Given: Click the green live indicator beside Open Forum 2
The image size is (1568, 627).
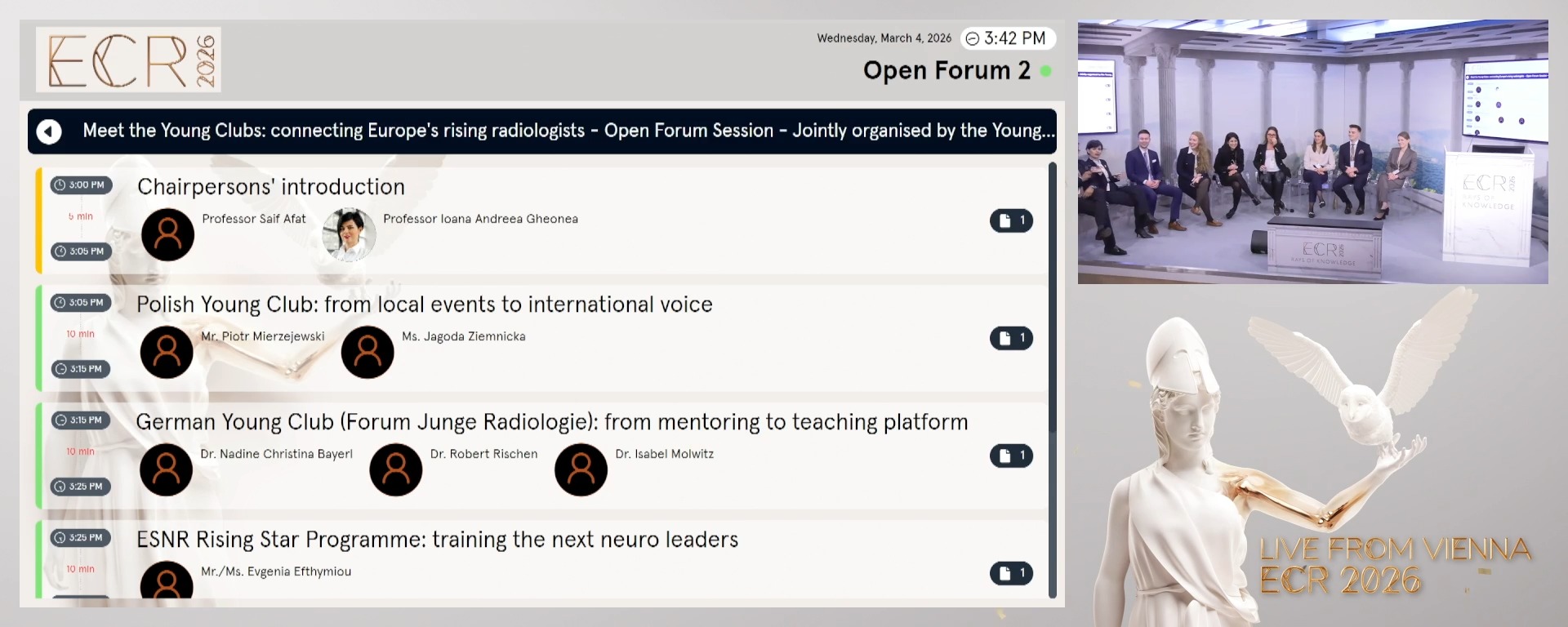Looking at the screenshot, I should click(1045, 71).
